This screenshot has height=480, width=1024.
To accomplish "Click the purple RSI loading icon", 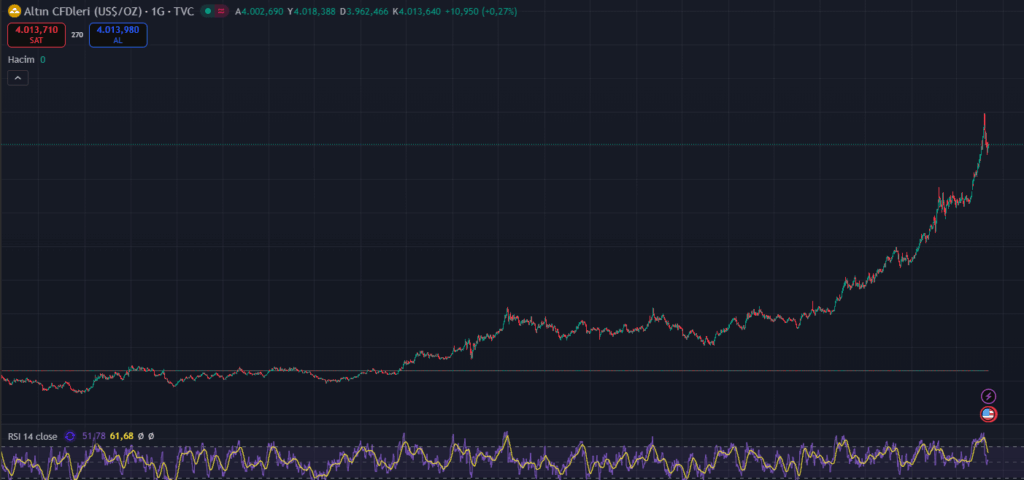I will [x=70, y=436].
